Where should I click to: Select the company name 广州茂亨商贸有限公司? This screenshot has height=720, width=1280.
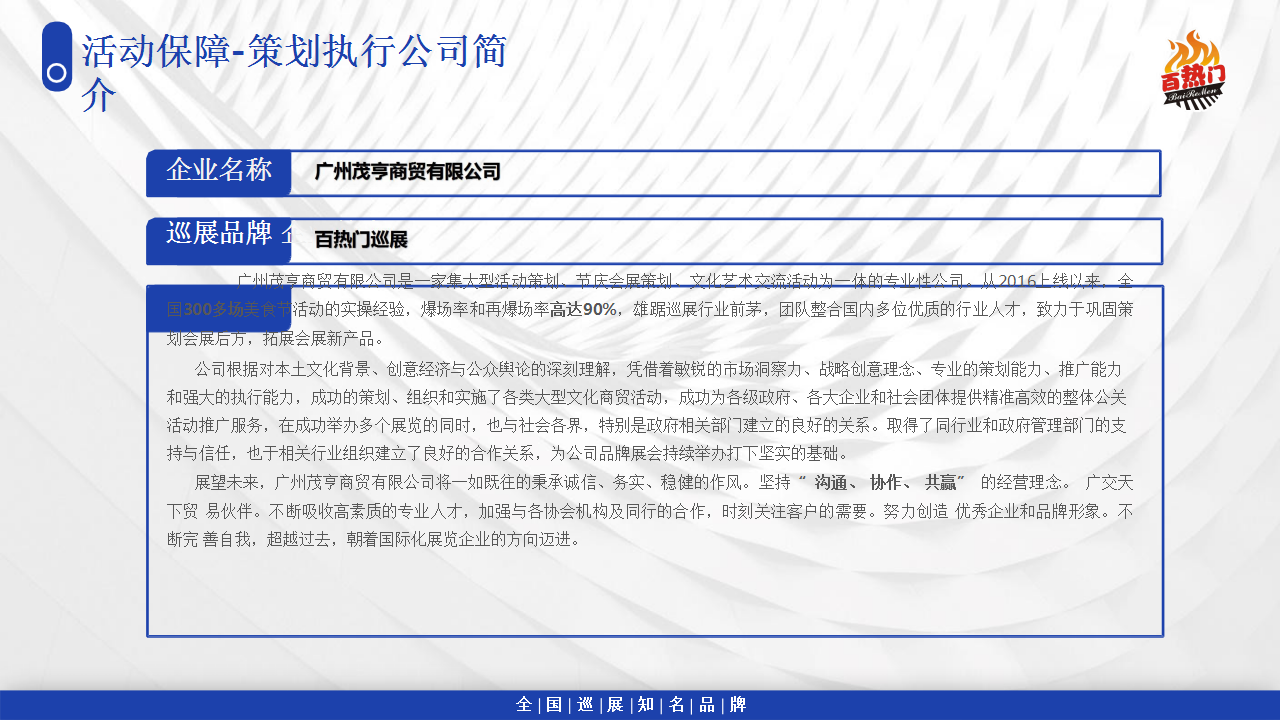point(407,172)
